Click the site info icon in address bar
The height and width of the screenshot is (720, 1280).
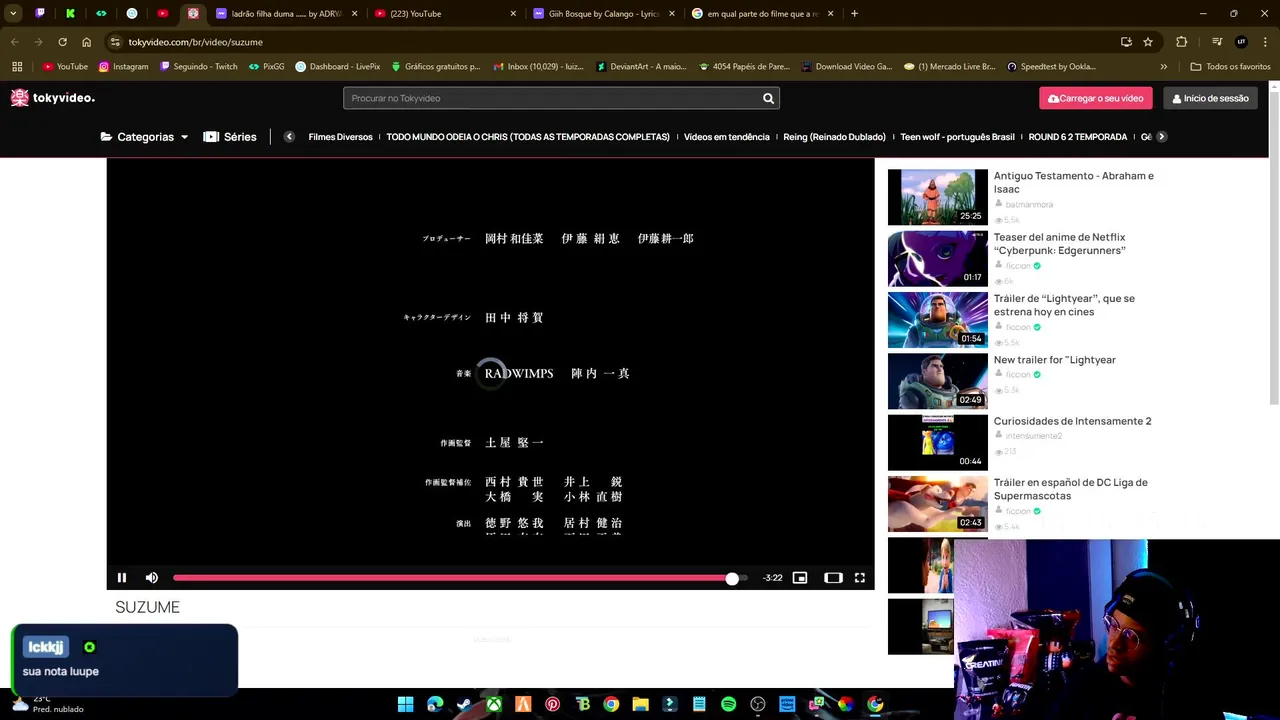(x=115, y=42)
